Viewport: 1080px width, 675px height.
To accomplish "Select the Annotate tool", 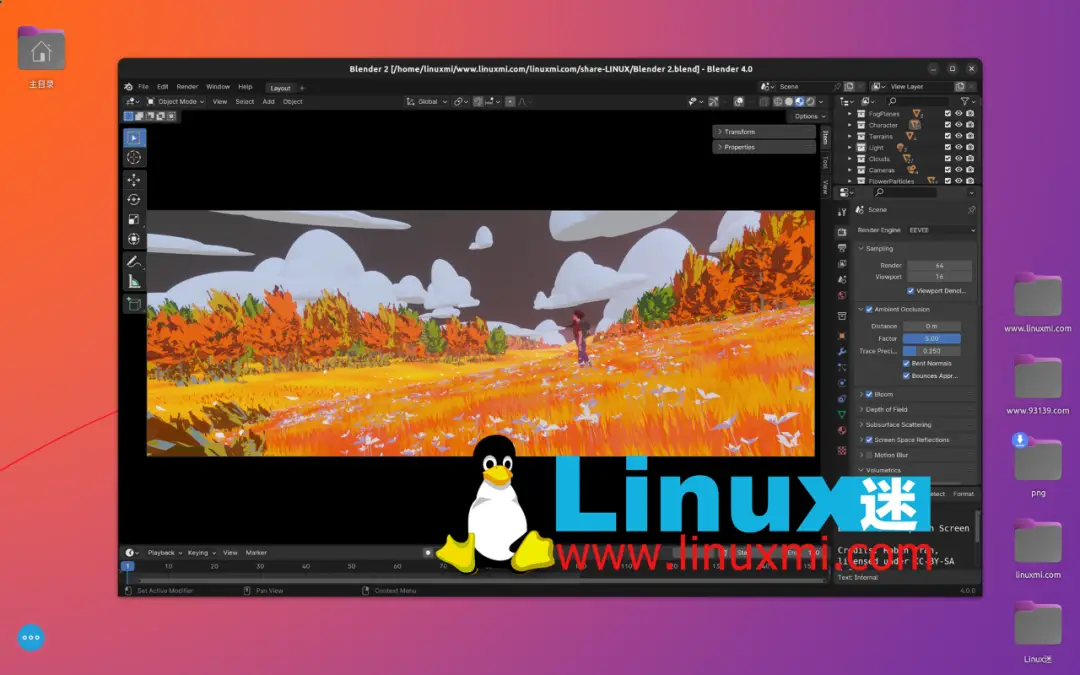I will tap(134, 262).
